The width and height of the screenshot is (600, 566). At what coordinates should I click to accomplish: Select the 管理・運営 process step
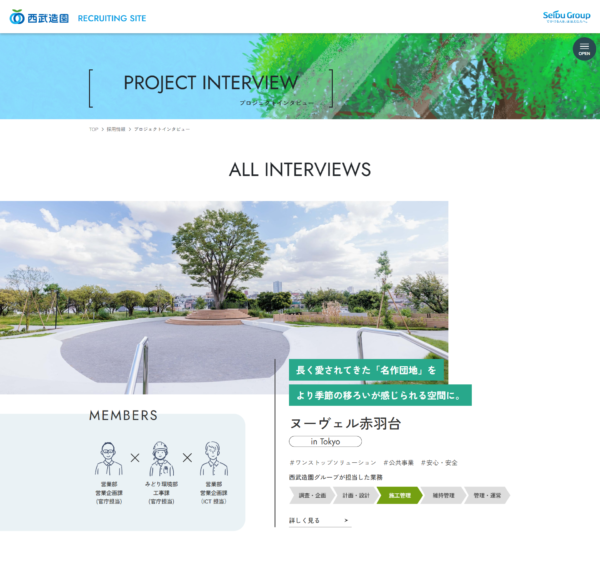coord(487,495)
